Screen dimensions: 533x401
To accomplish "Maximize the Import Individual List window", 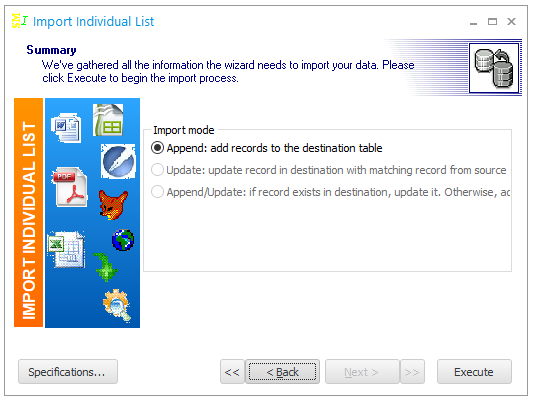I will 492,22.
